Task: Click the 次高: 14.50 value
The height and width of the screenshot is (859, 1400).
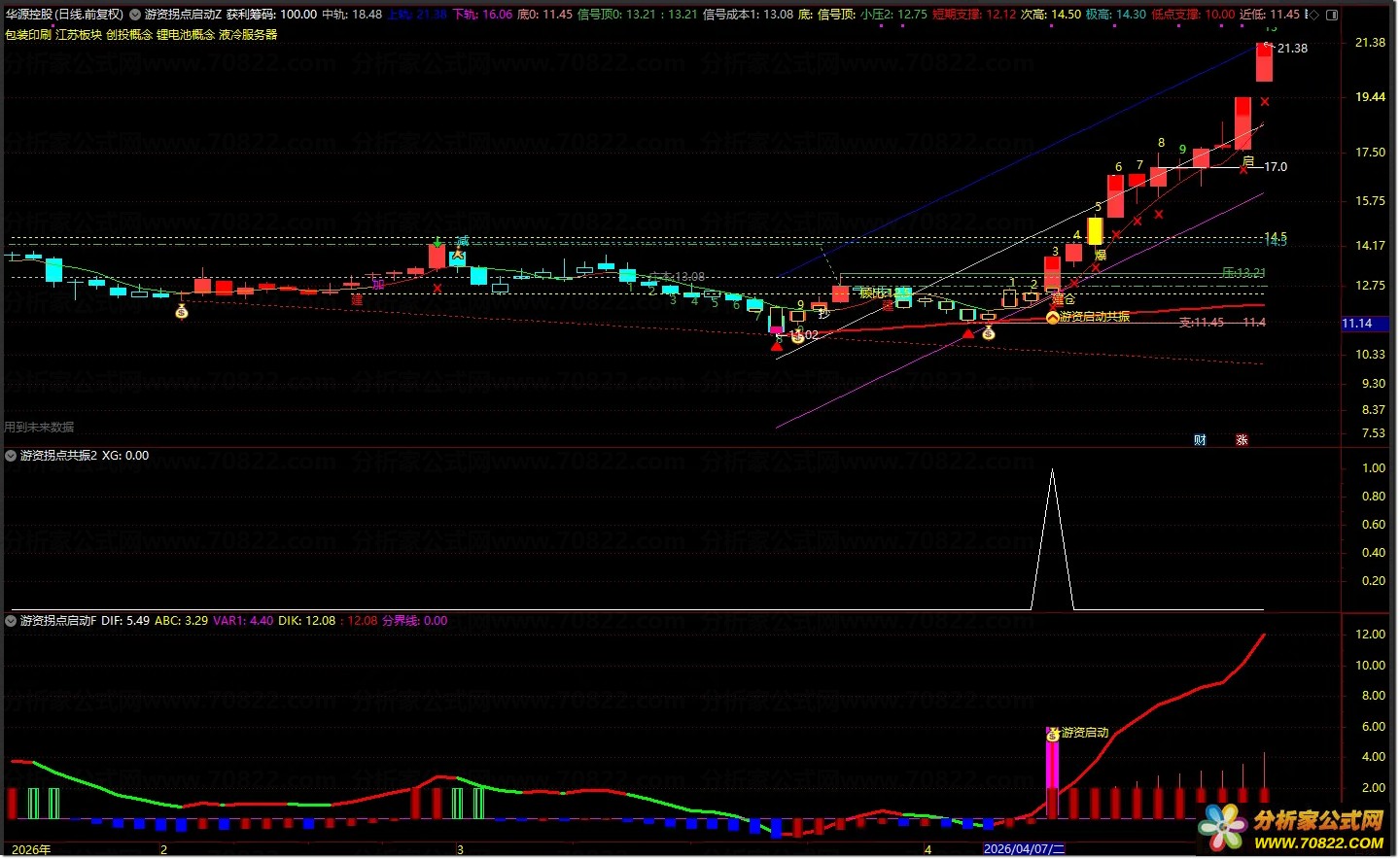Action: pos(1051,15)
